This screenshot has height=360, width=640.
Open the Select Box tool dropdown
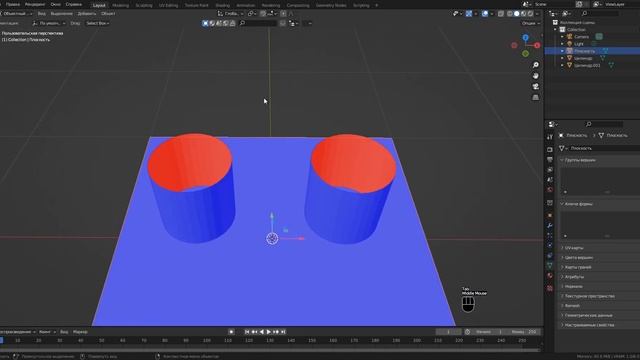pyautogui.click(x=98, y=23)
